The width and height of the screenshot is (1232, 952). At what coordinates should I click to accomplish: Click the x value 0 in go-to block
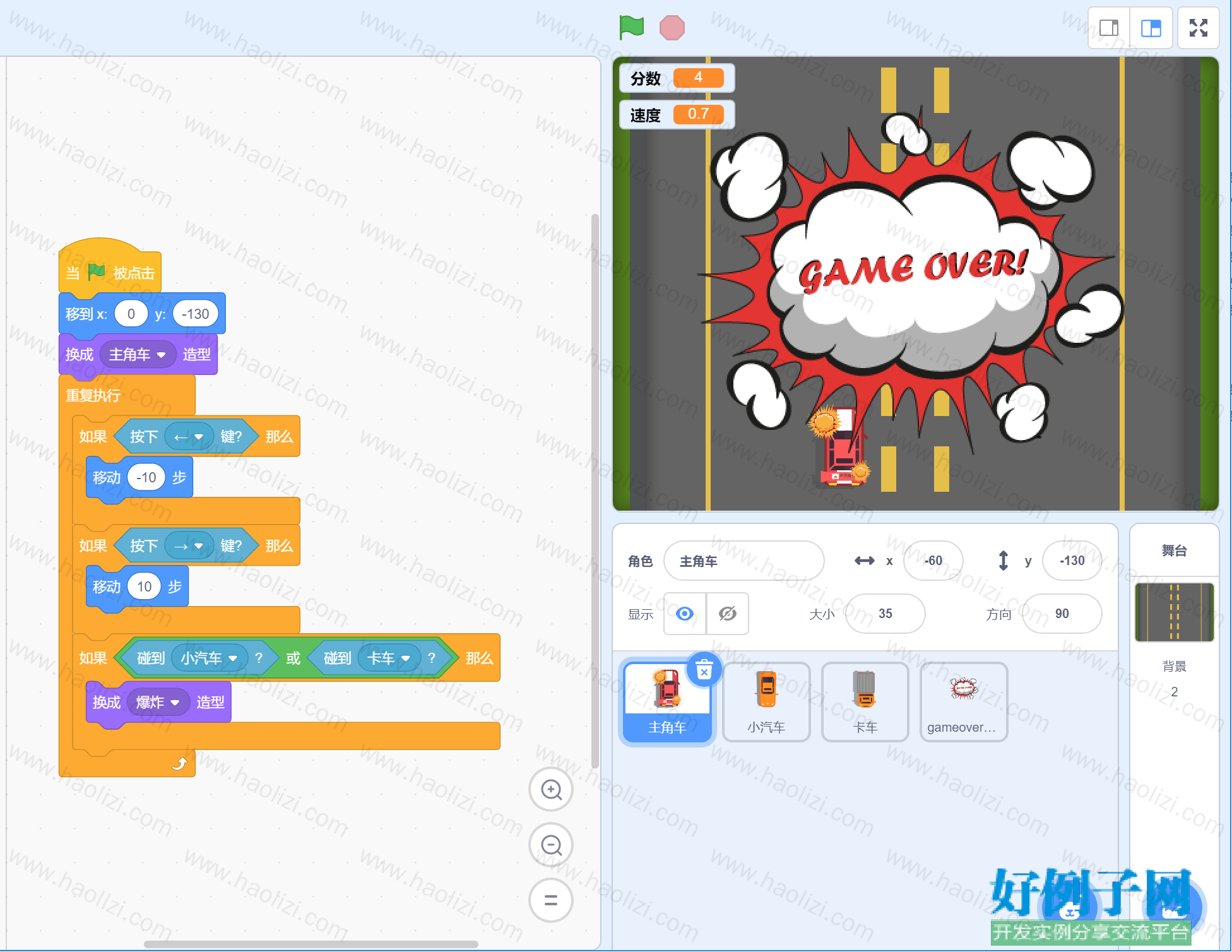tap(131, 314)
